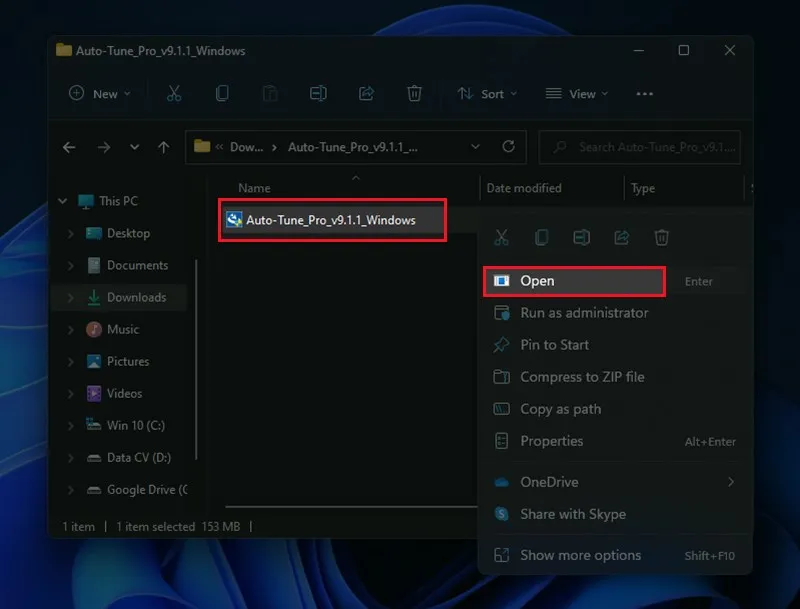Go up one folder level
Screen dimensions: 800x609
coord(164,147)
